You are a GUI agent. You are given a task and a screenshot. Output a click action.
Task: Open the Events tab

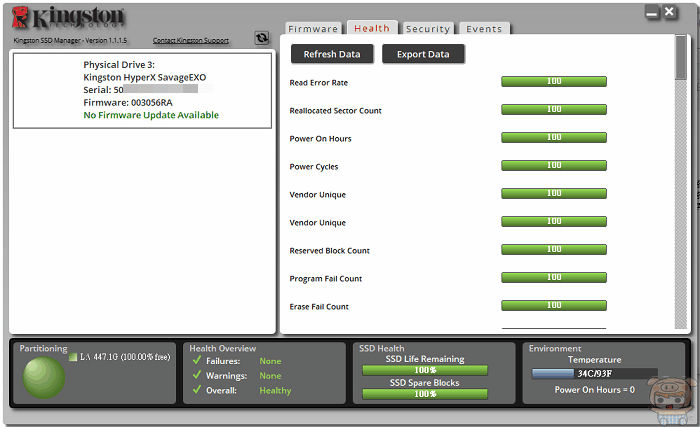[484, 29]
